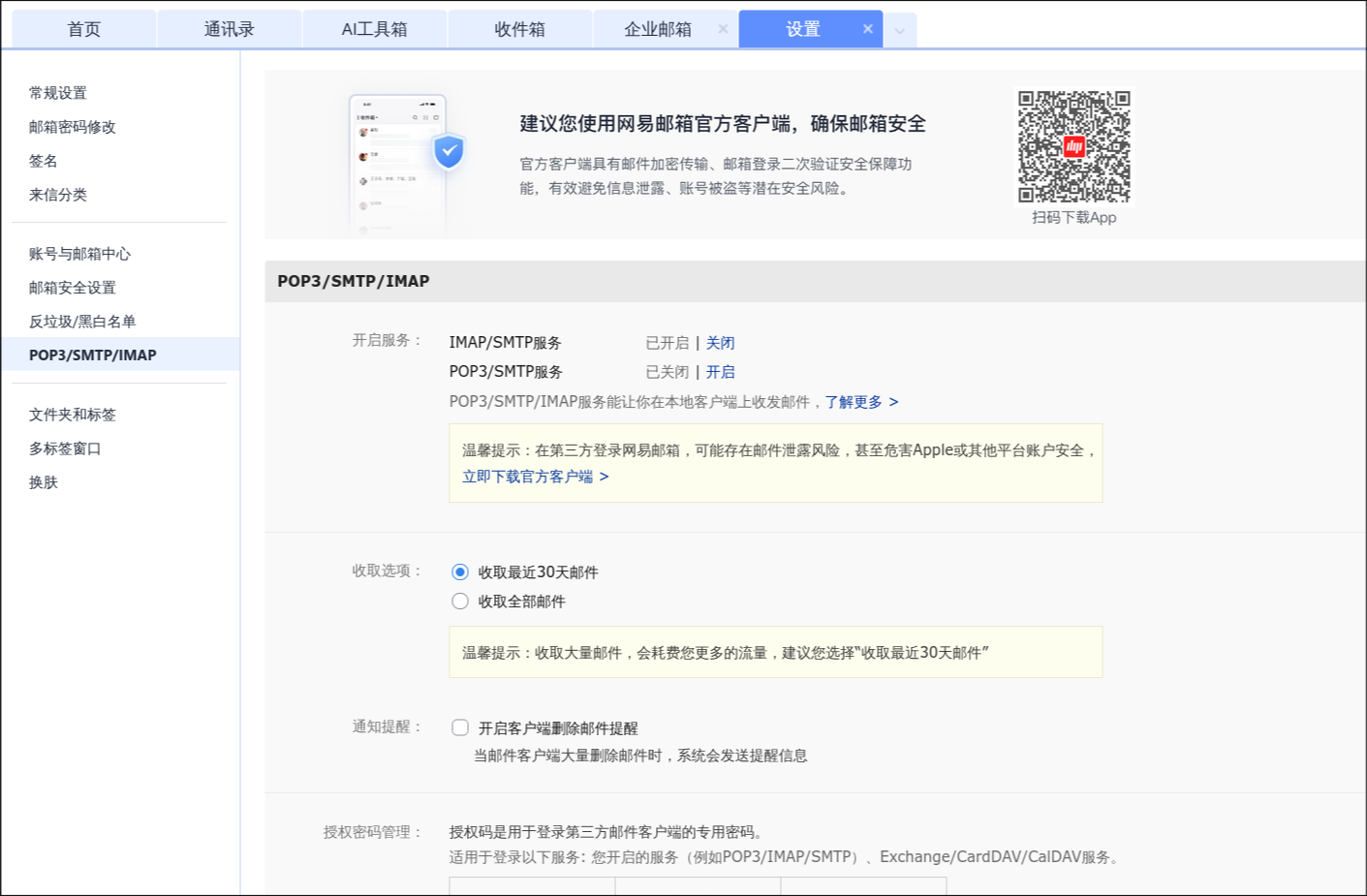
Task: Click the banner heading 建议您使用网易邮箱官方客户端
Action: 723,124
